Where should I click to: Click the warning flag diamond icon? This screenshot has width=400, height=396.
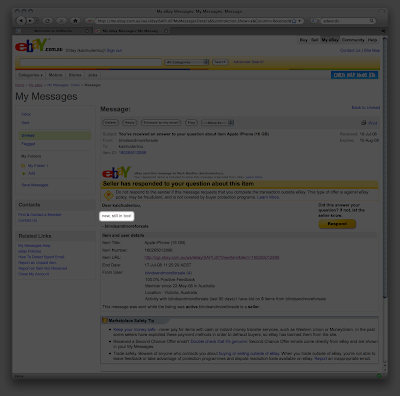(108, 195)
